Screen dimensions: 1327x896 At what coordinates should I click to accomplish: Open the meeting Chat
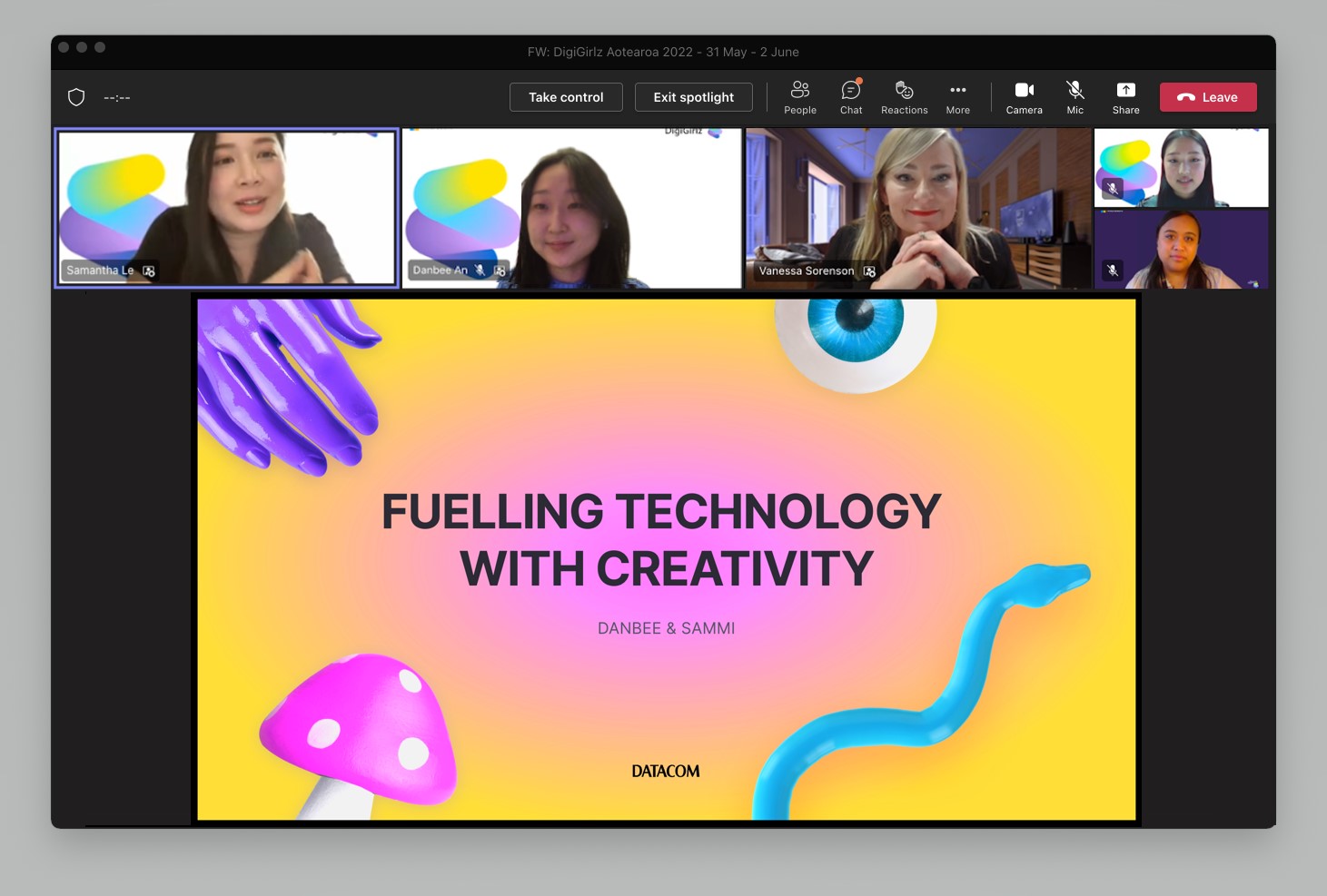click(850, 97)
